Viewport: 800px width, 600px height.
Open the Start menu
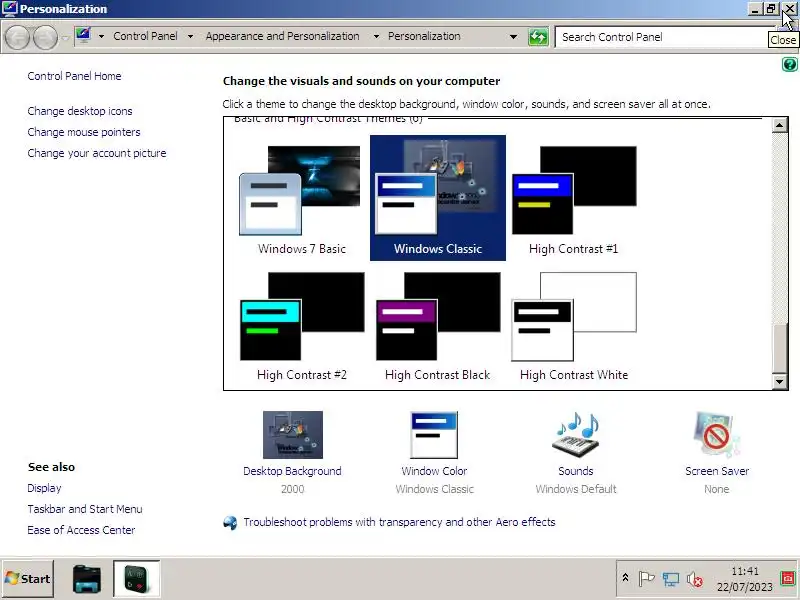click(28, 579)
